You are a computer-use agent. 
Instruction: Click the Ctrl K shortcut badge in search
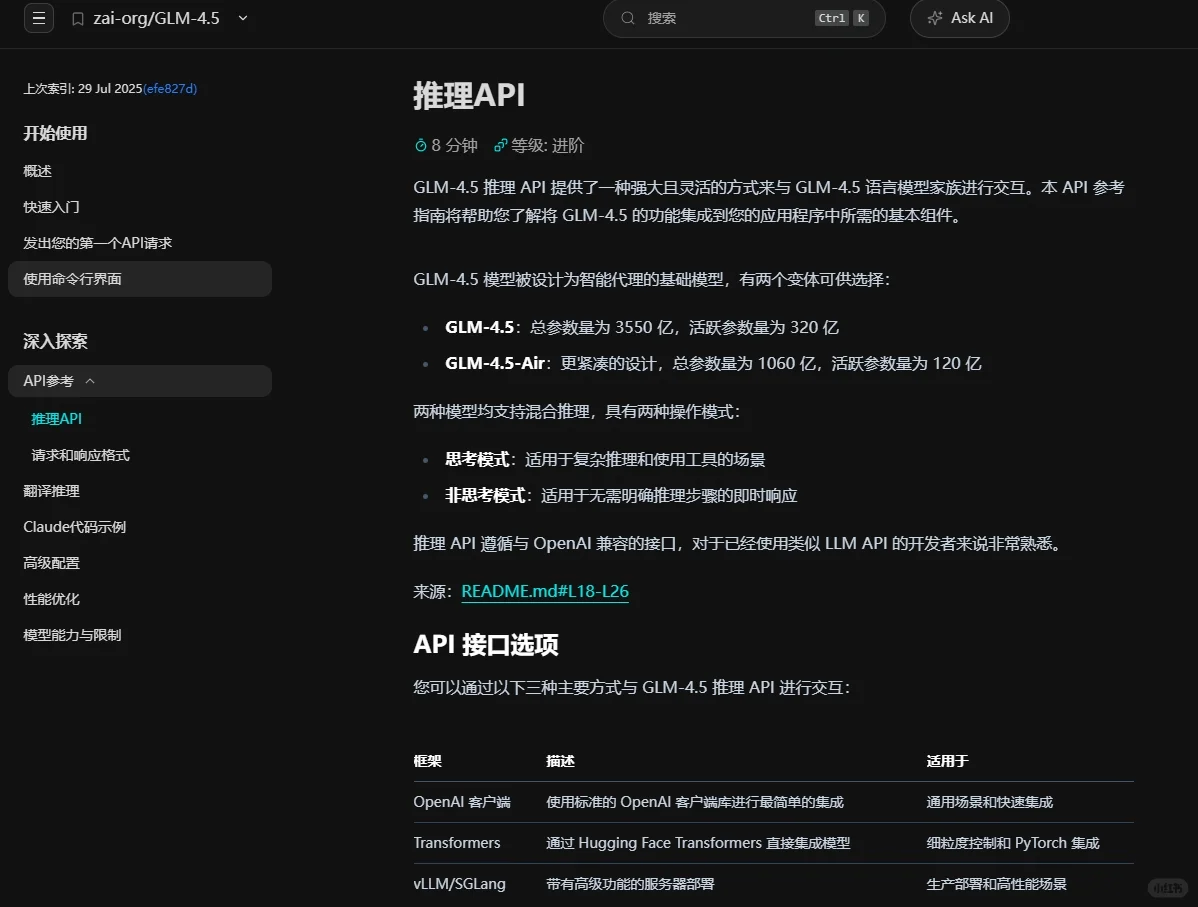pyautogui.click(x=843, y=17)
